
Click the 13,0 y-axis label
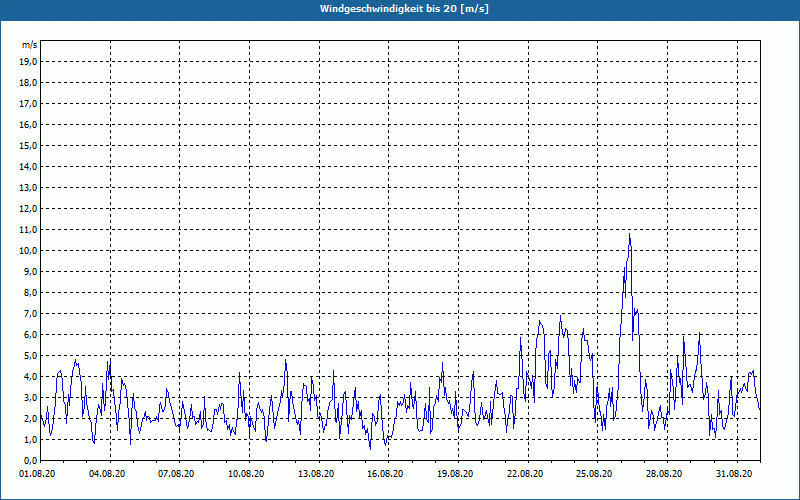pos(28,188)
